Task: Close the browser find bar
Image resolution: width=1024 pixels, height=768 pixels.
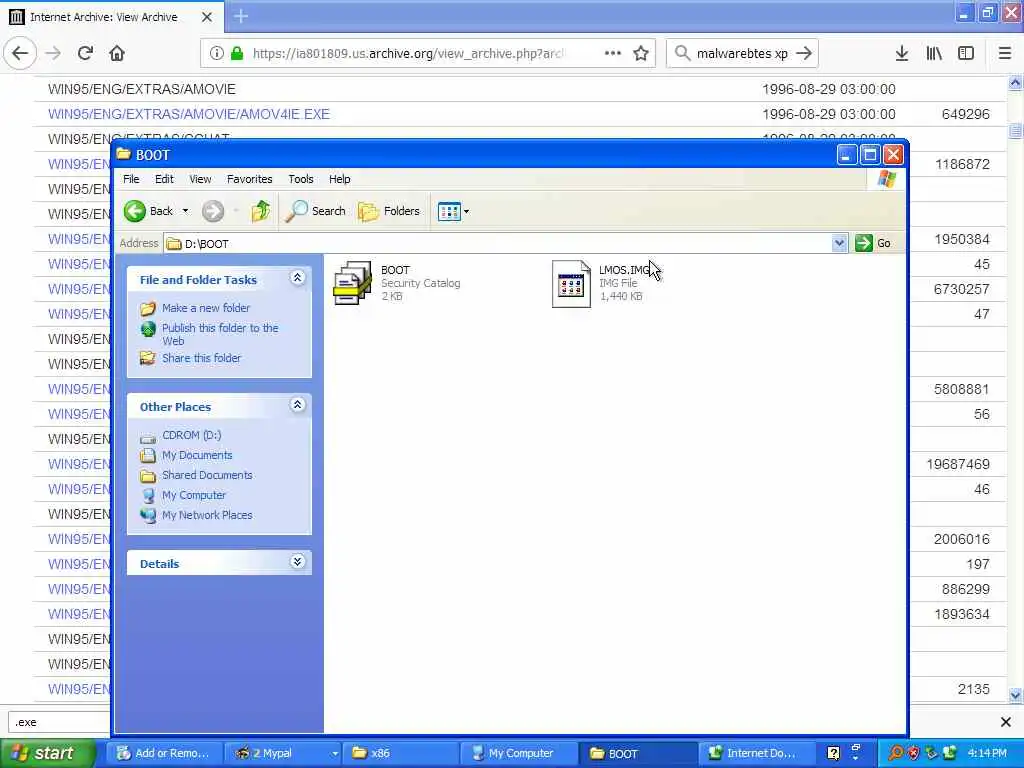Action: tap(1006, 722)
